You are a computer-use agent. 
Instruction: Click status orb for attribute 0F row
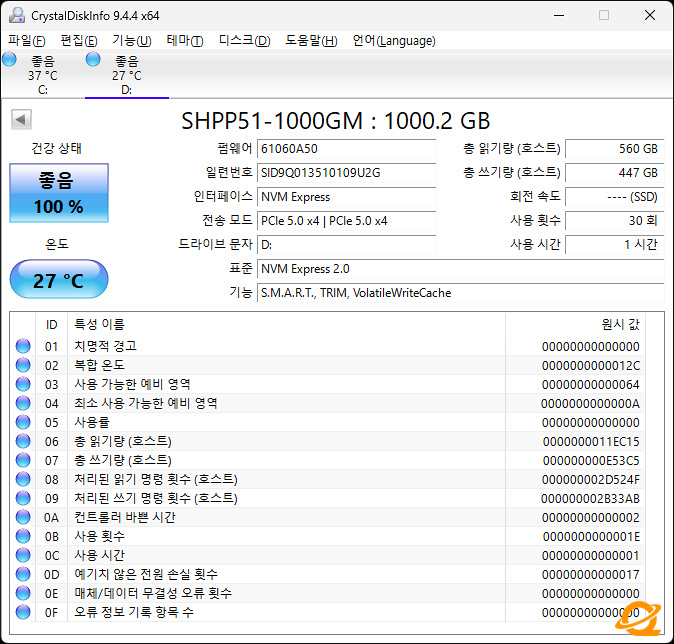[x=23, y=612]
